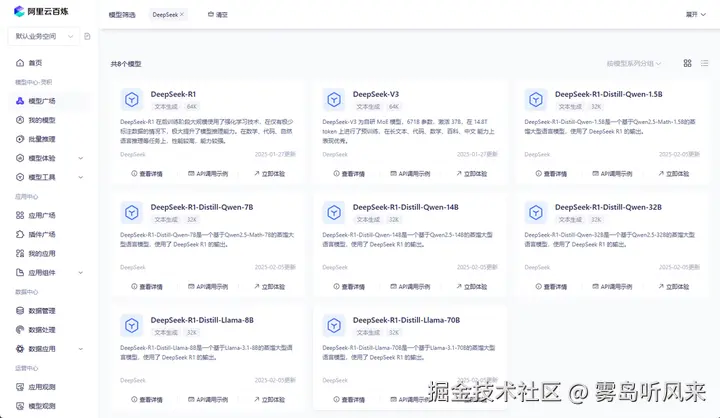
Task: Click the DeepSeek-R1-Distill-Llama-8B hexagon icon
Action: pos(132,325)
